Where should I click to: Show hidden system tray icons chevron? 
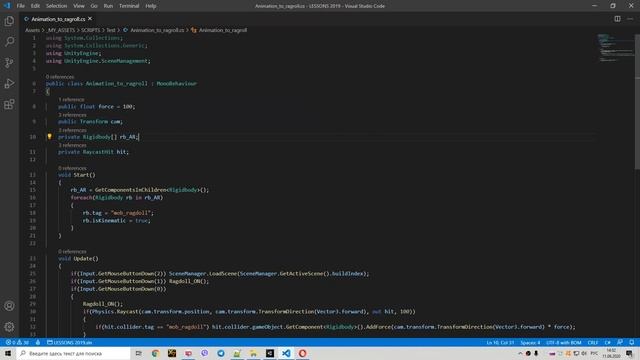pos(520,353)
